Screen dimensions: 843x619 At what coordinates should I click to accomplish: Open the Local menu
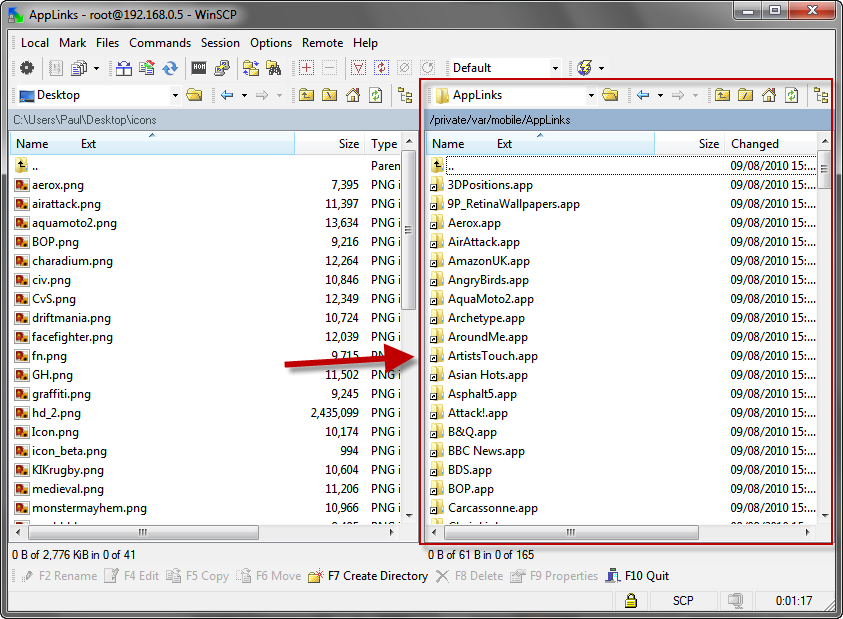coord(35,43)
